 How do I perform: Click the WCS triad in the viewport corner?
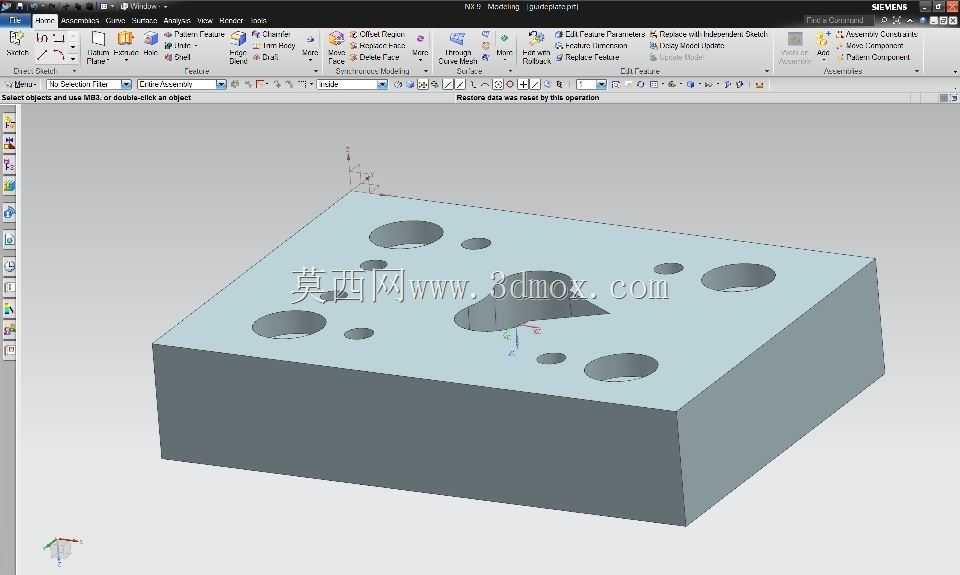pyautogui.click(x=61, y=549)
